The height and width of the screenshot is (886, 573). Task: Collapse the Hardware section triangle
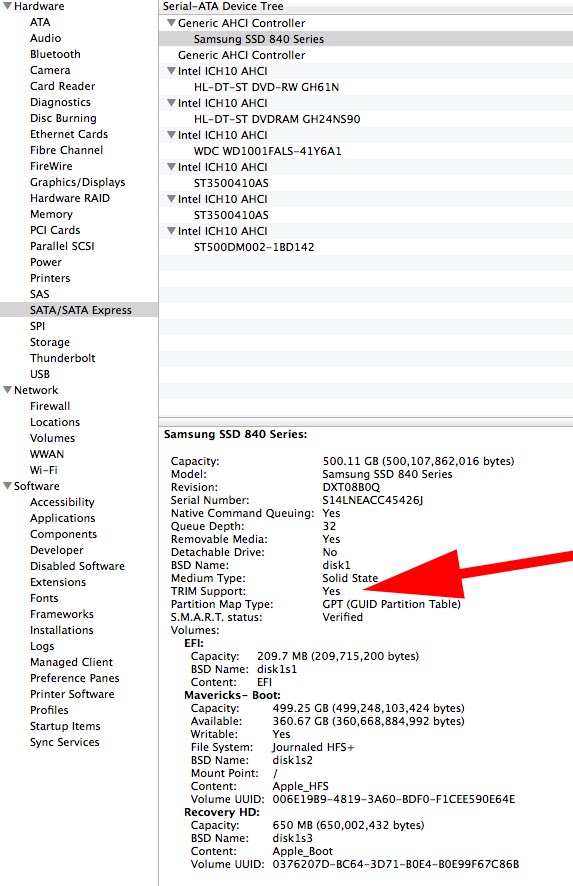(7, 6)
